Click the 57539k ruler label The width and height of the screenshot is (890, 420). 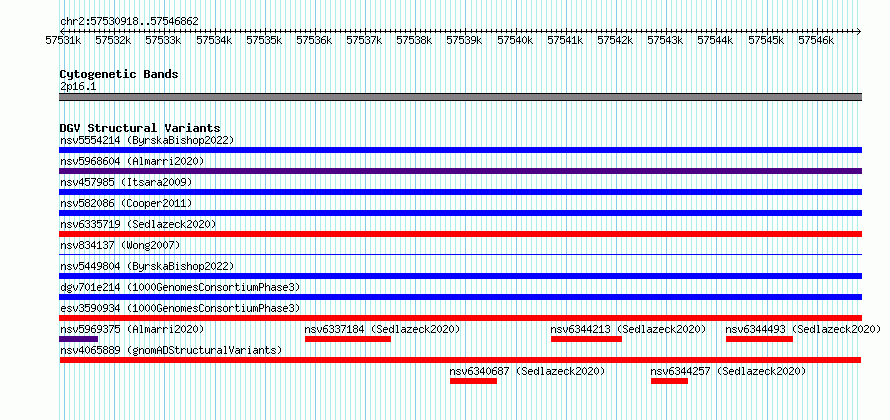[465, 40]
